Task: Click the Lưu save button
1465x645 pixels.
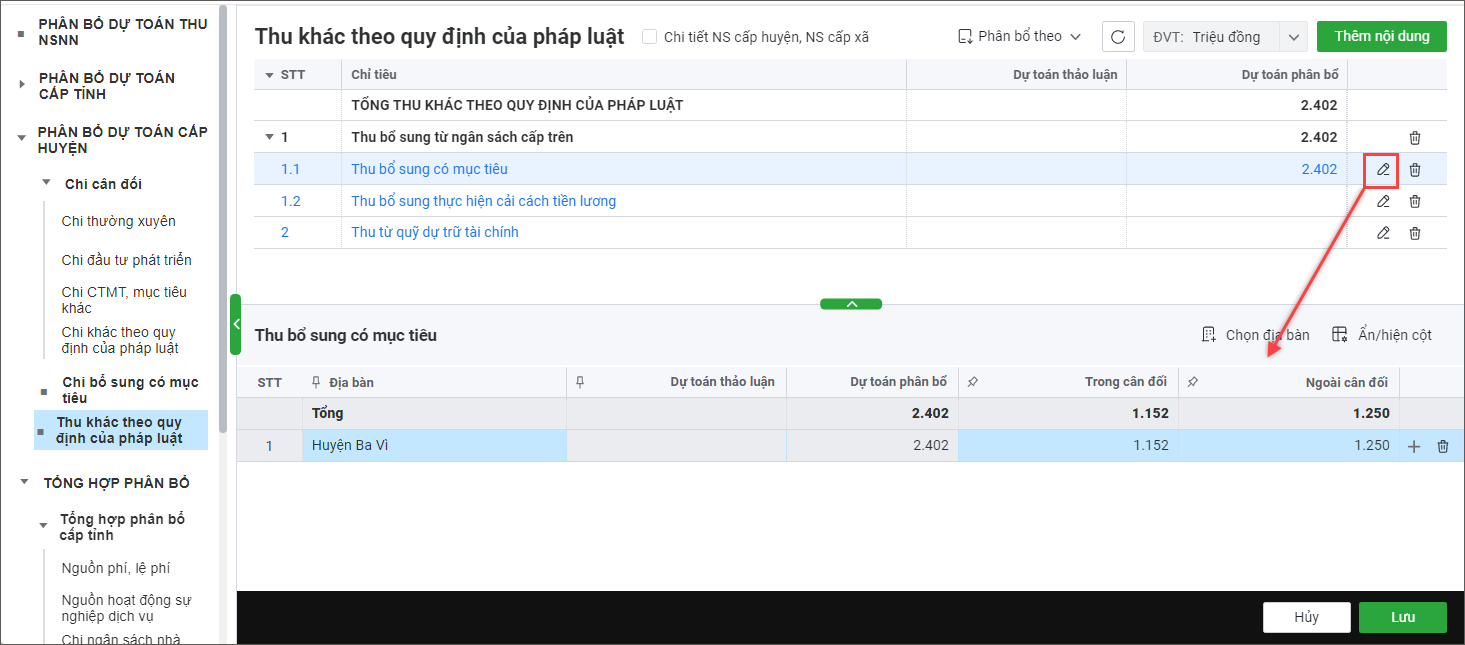Action: [x=1402, y=617]
